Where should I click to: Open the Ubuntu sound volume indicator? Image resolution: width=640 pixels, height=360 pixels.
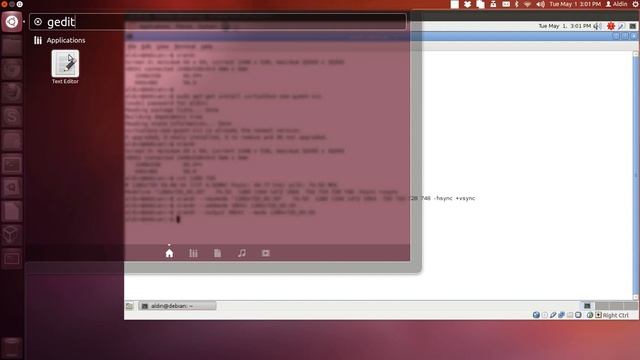[x=540, y=4]
